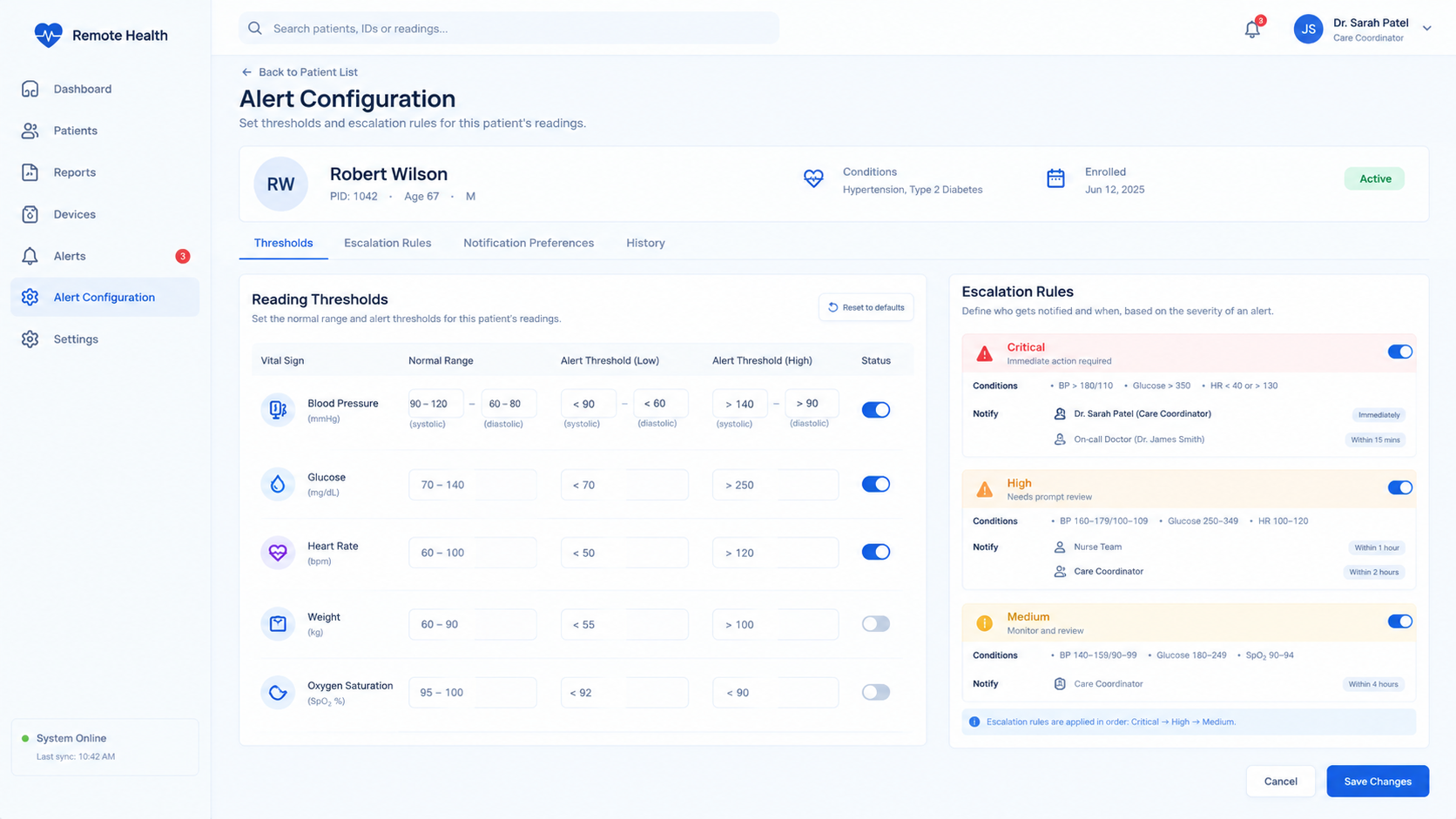Click the Cancel button
The width and height of the screenshot is (1456, 819).
(1280, 782)
